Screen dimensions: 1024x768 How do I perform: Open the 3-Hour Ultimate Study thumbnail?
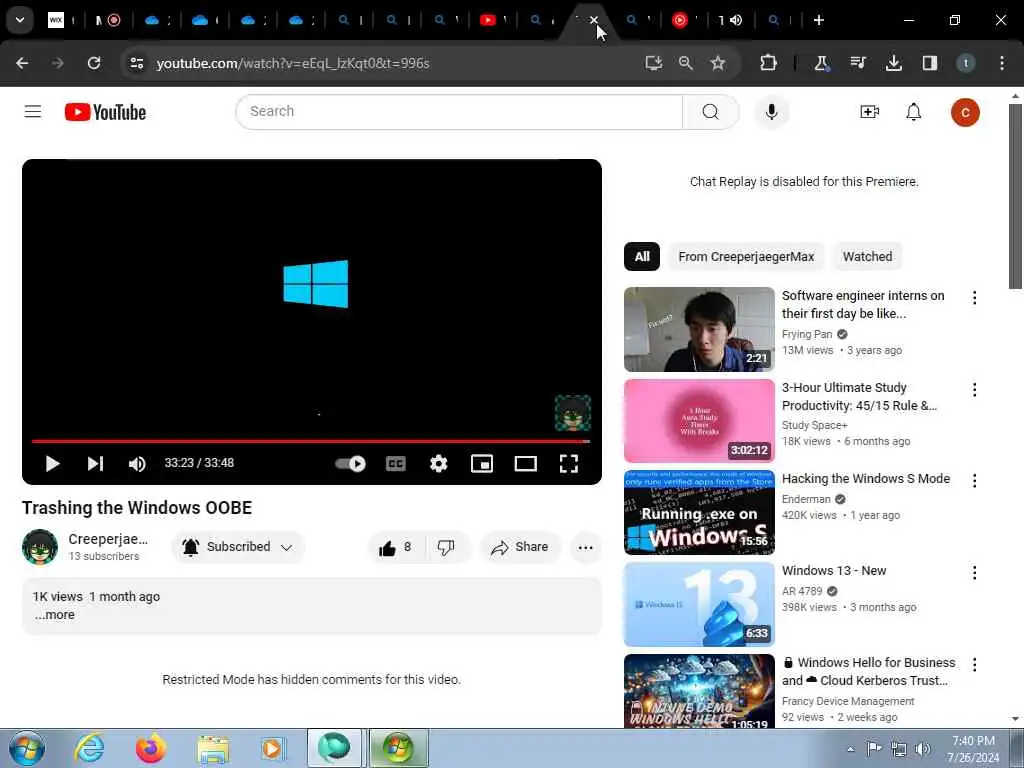699,421
